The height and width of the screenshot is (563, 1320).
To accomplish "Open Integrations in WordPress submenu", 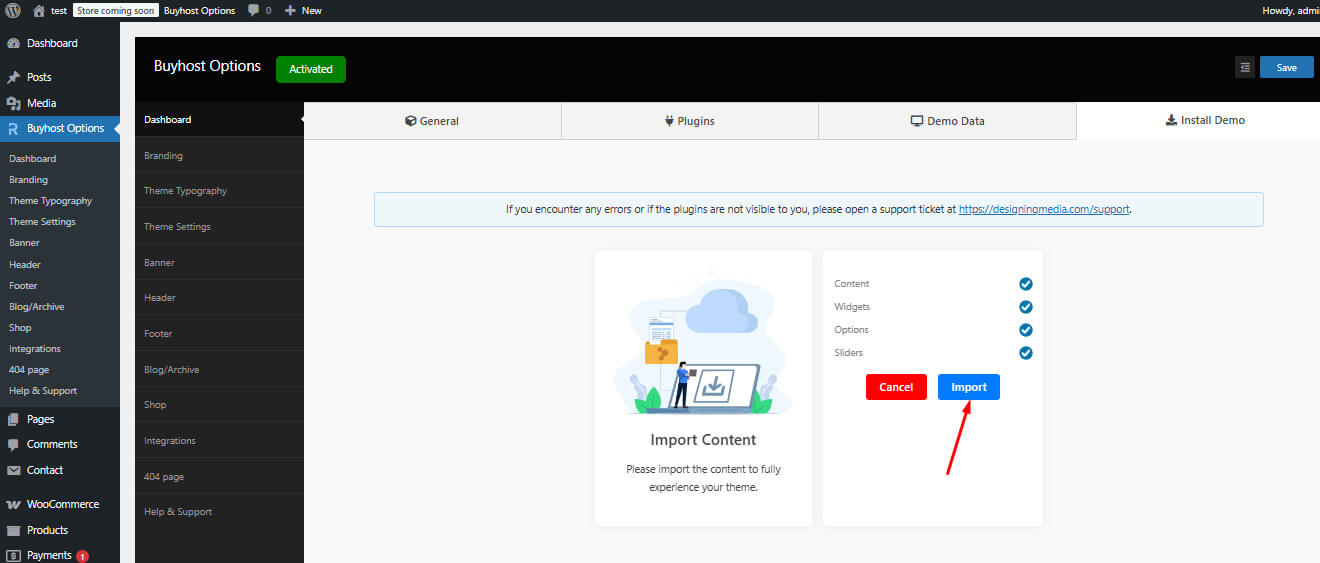I will click(x=35, y=349).
